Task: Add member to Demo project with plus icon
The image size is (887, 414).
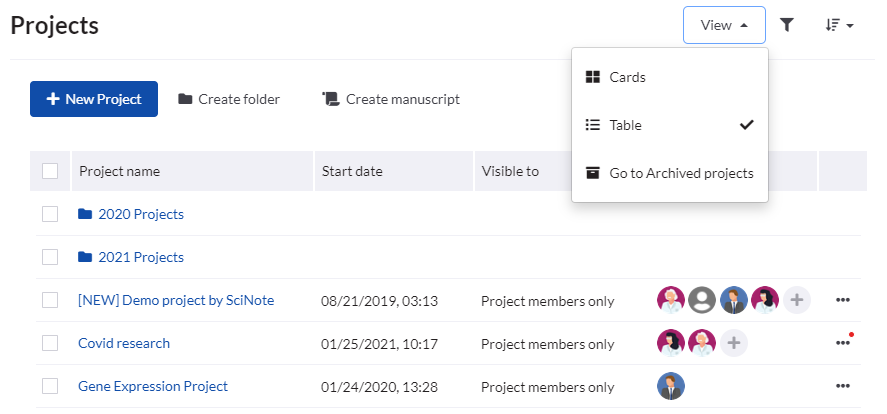Action: pyautogui.click(x=796, y=299)
